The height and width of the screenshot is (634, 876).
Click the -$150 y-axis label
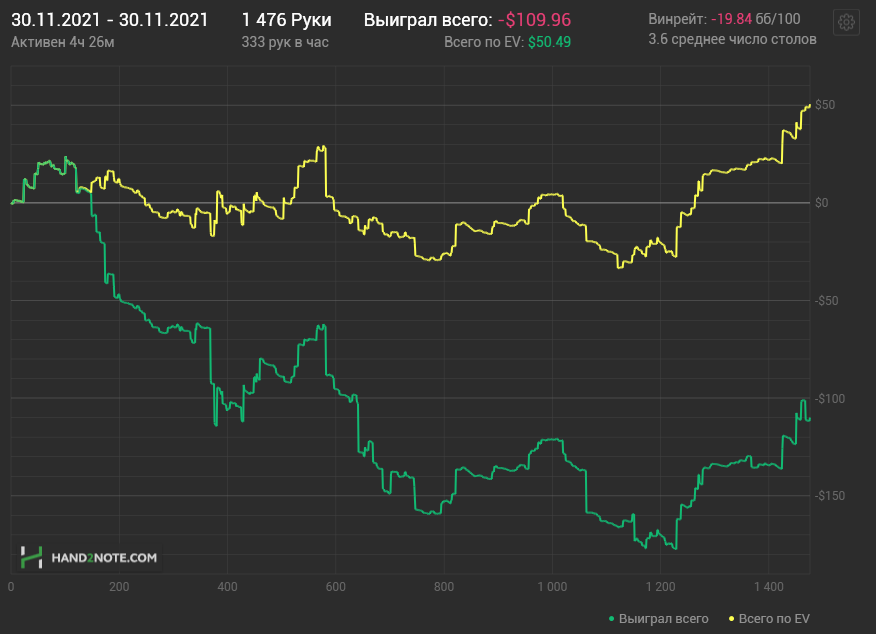pos(830,495)
